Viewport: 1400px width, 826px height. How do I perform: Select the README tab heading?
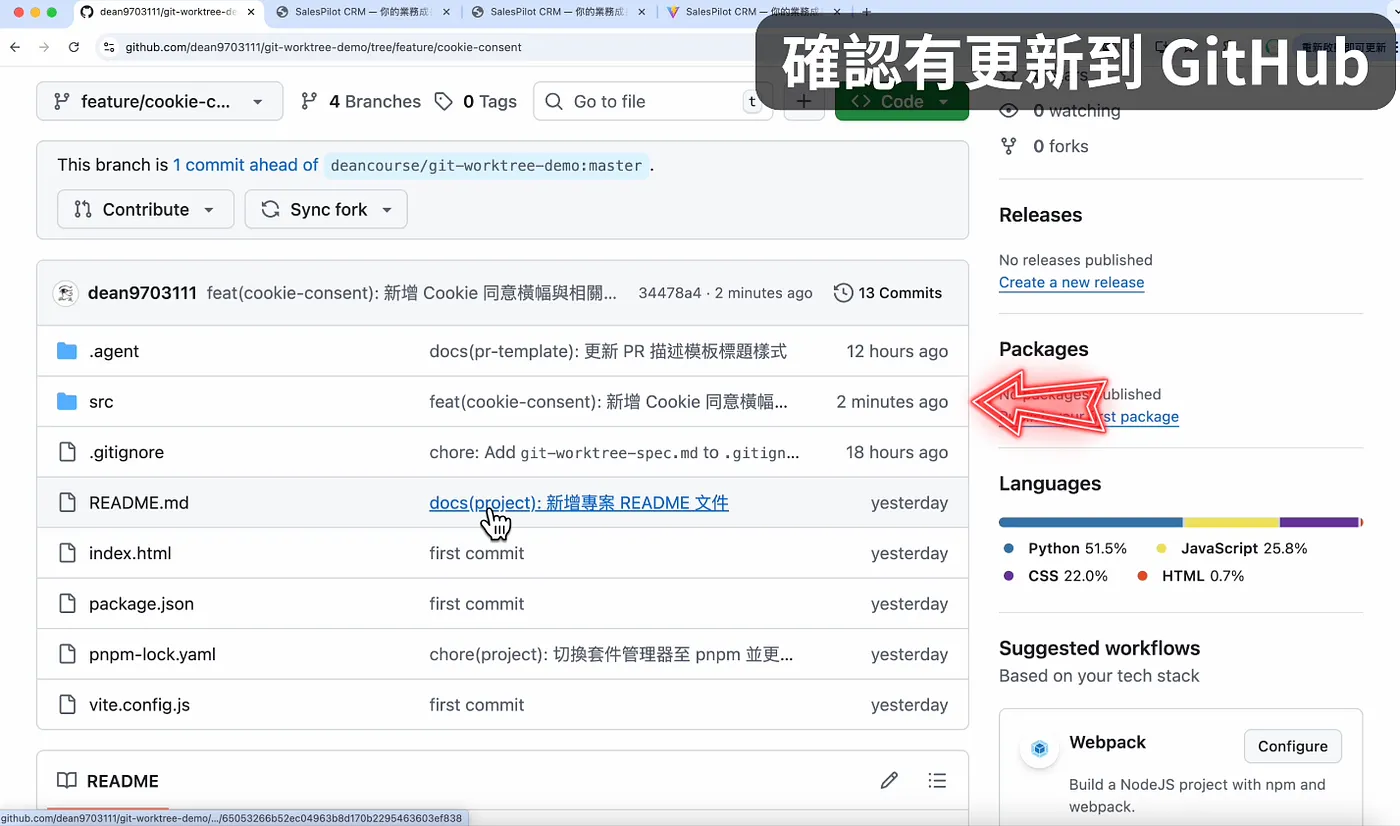[x=108, y=781]
